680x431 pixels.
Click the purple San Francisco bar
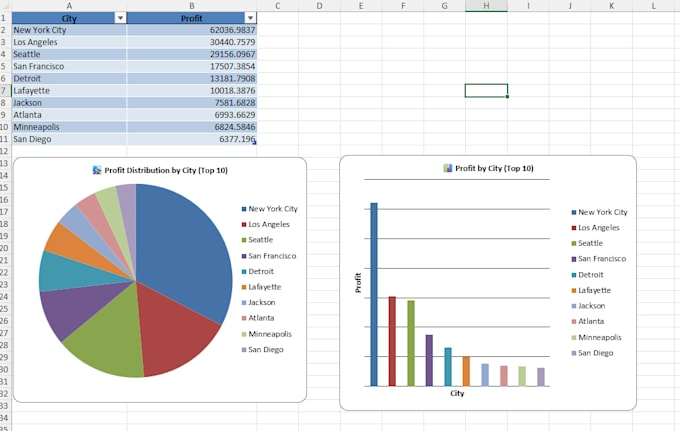pos(429,360)
